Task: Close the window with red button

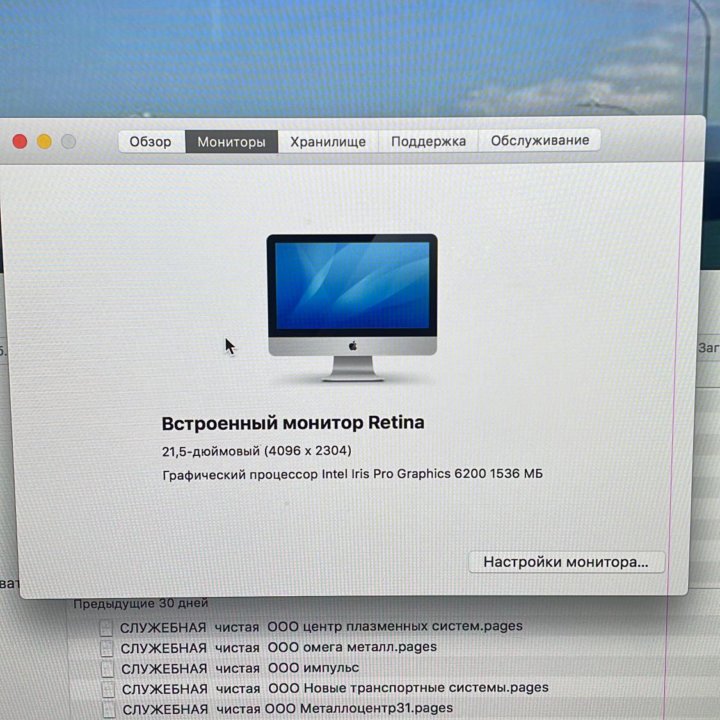Action: [x=20, y=141]
